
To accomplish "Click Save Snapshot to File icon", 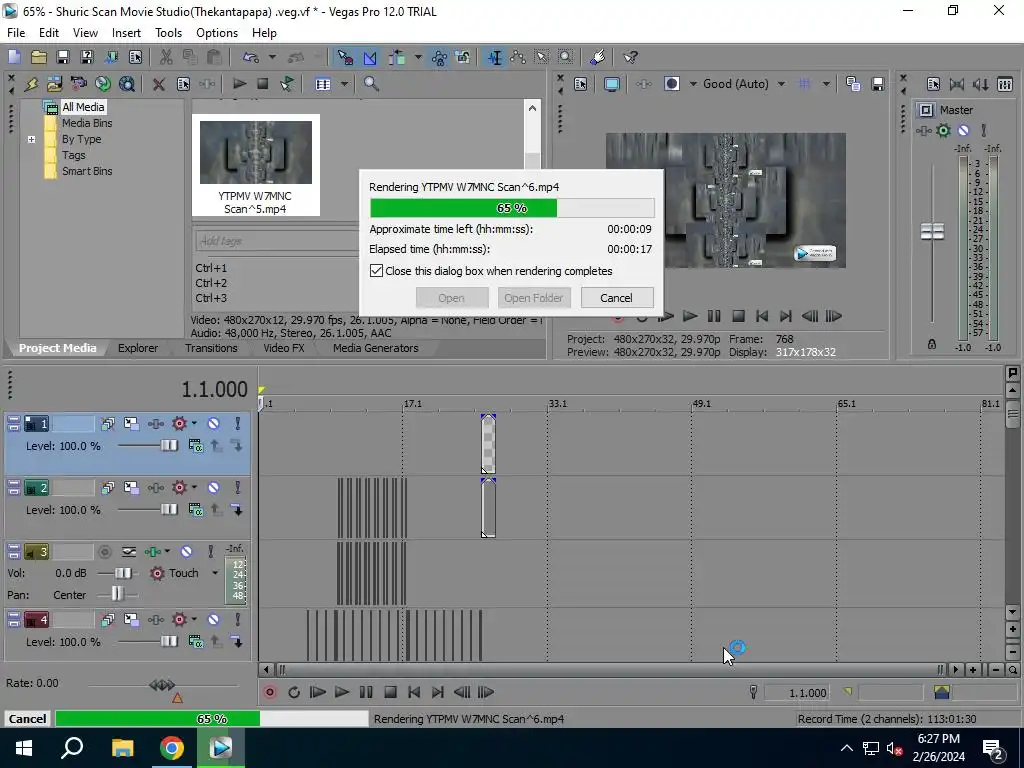I will [877, 84].
